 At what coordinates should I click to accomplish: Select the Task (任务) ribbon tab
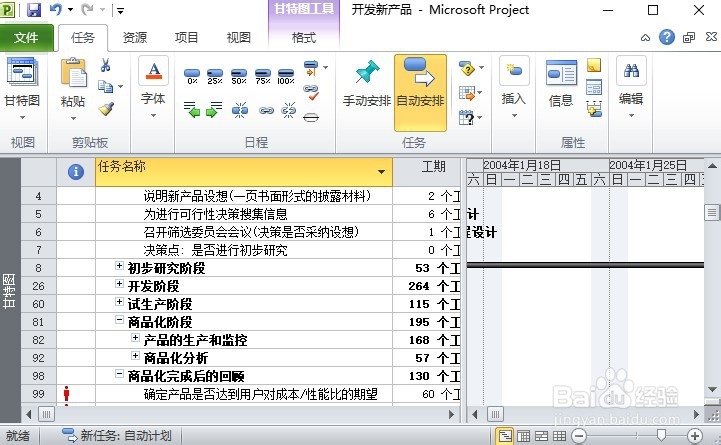pos(83,38)
